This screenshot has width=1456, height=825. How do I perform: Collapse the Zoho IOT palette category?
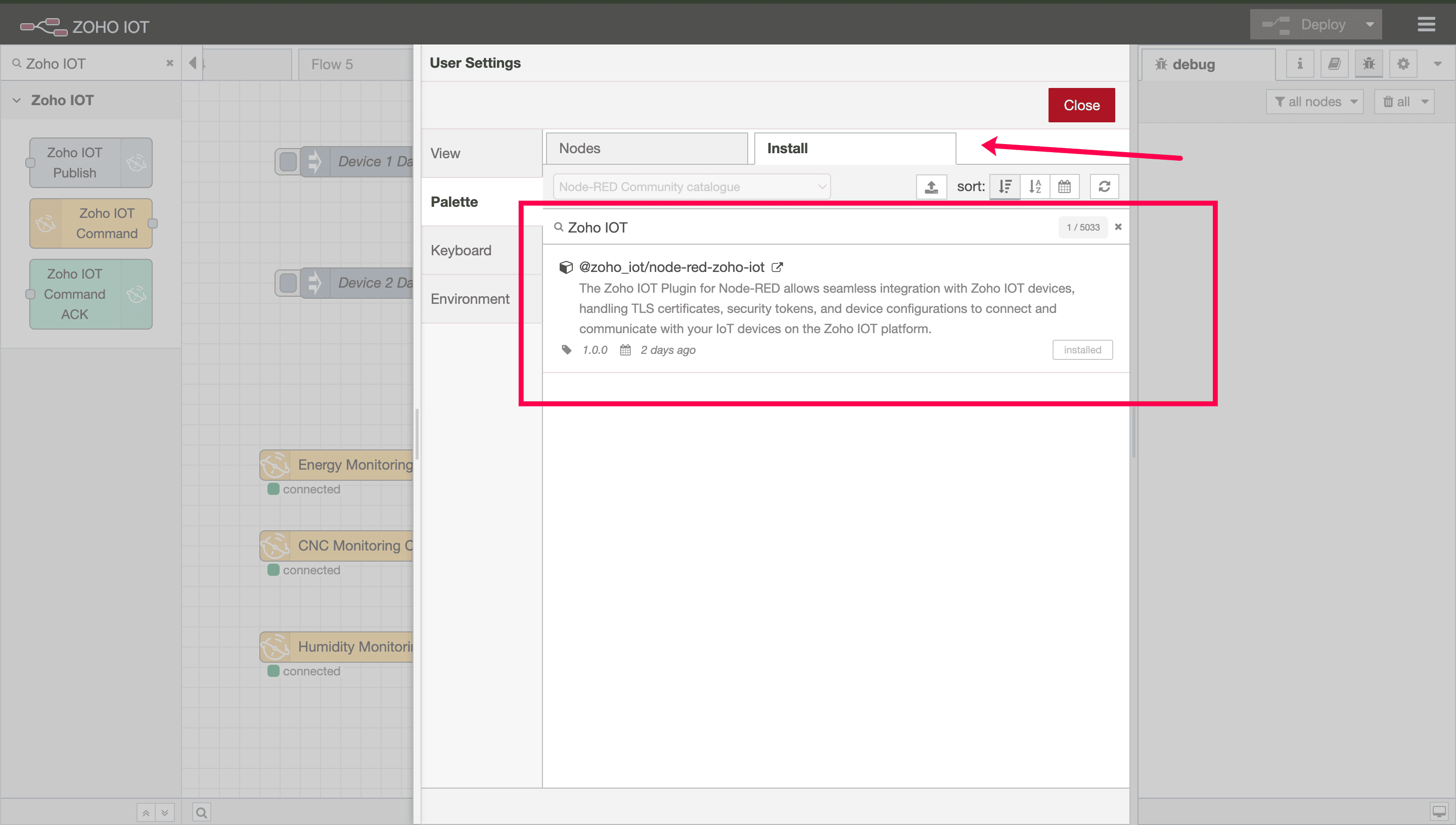pos(17,100)
